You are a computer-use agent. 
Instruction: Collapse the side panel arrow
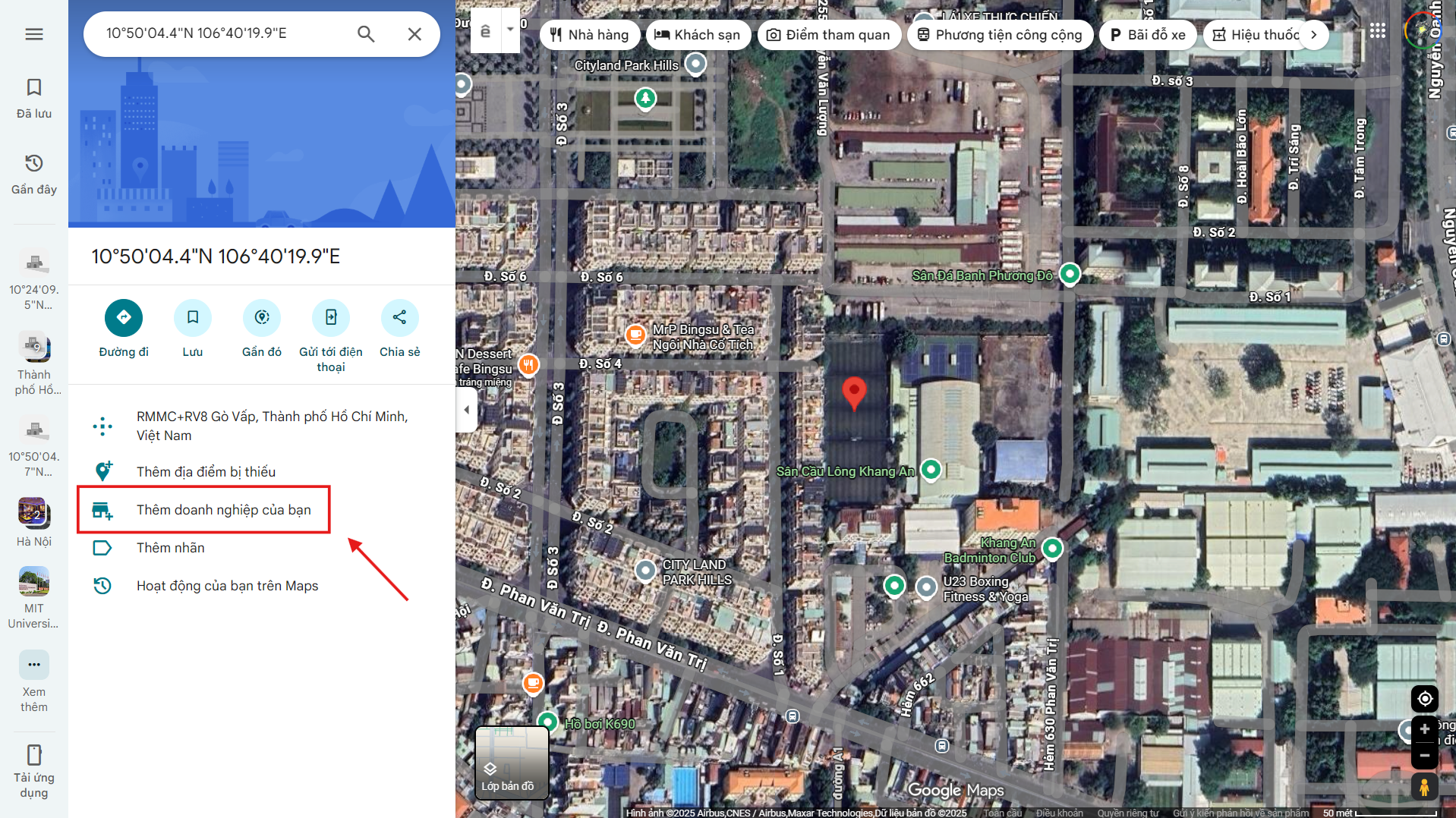(466, 410)
